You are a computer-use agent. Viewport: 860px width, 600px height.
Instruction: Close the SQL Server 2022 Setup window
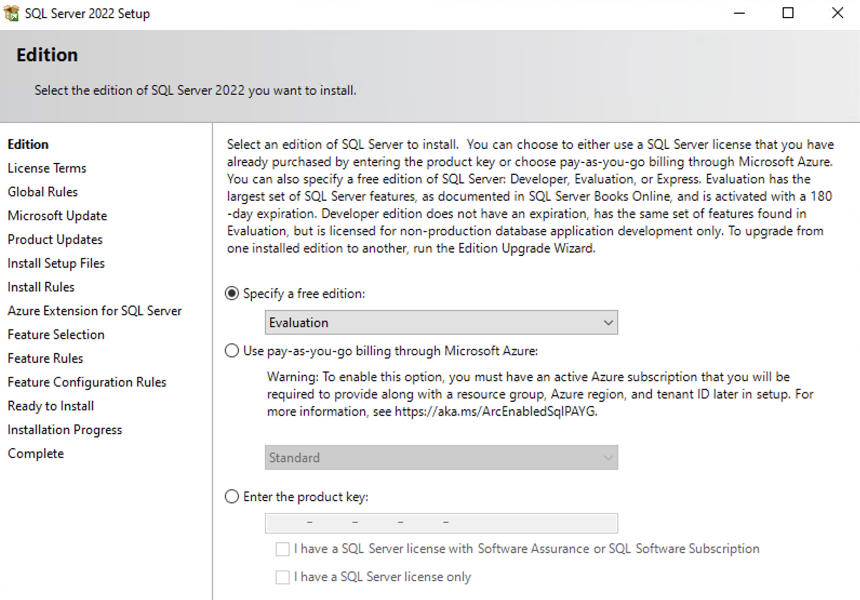[837, 13]
